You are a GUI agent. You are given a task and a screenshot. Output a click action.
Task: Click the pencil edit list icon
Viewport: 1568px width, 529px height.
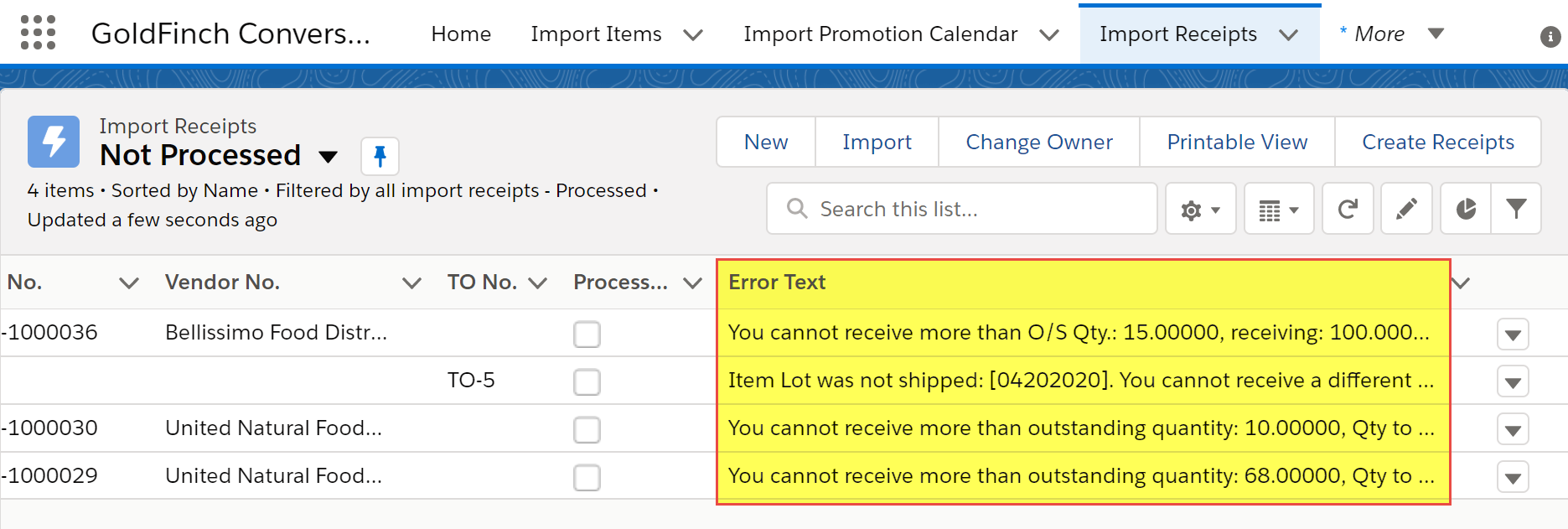(1406, 209)
